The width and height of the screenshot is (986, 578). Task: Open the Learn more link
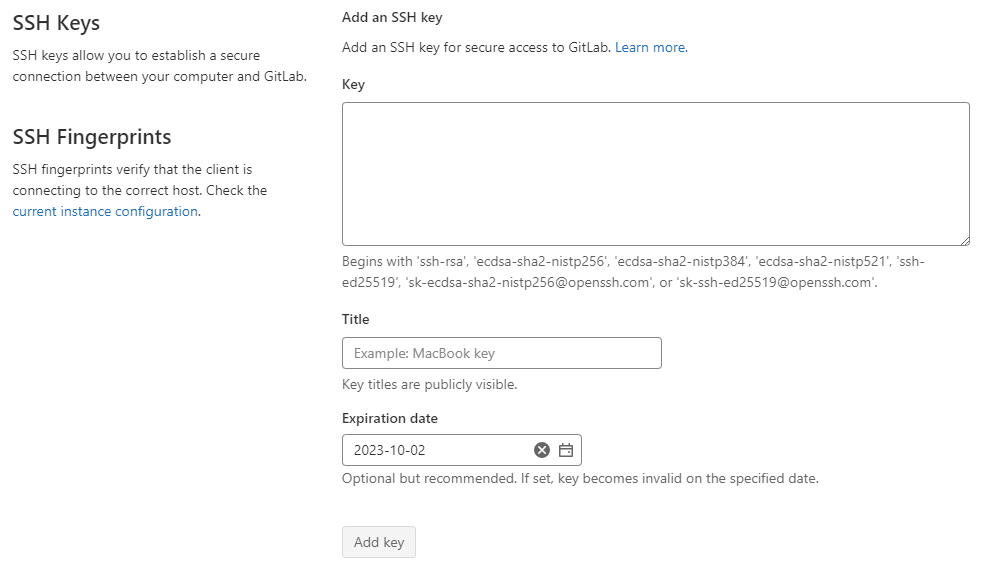tap(650, 47)
